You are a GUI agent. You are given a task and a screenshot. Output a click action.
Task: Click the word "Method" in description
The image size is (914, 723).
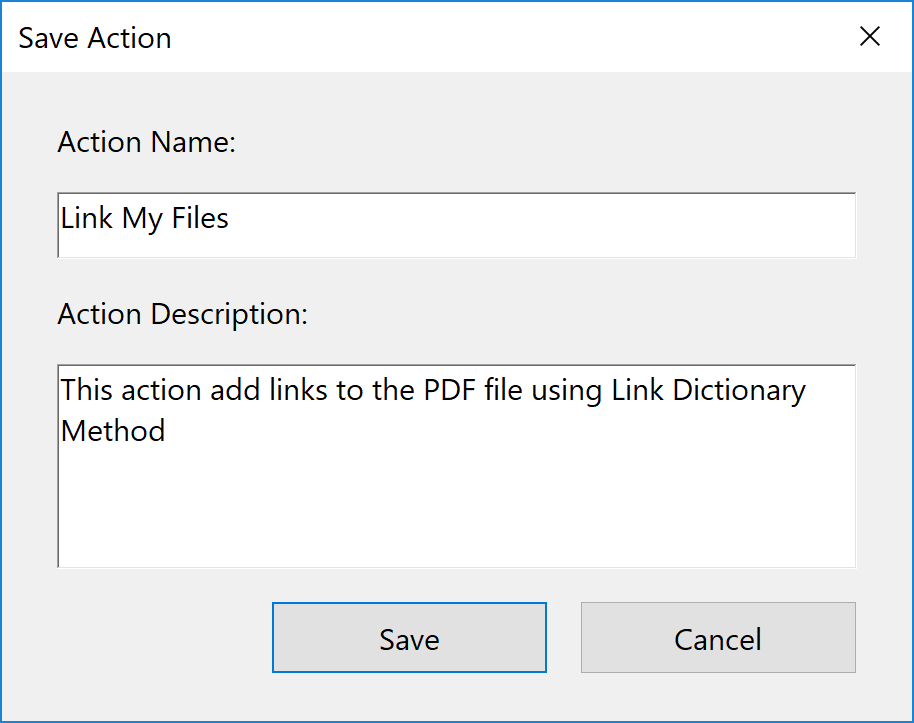[113, 431]
